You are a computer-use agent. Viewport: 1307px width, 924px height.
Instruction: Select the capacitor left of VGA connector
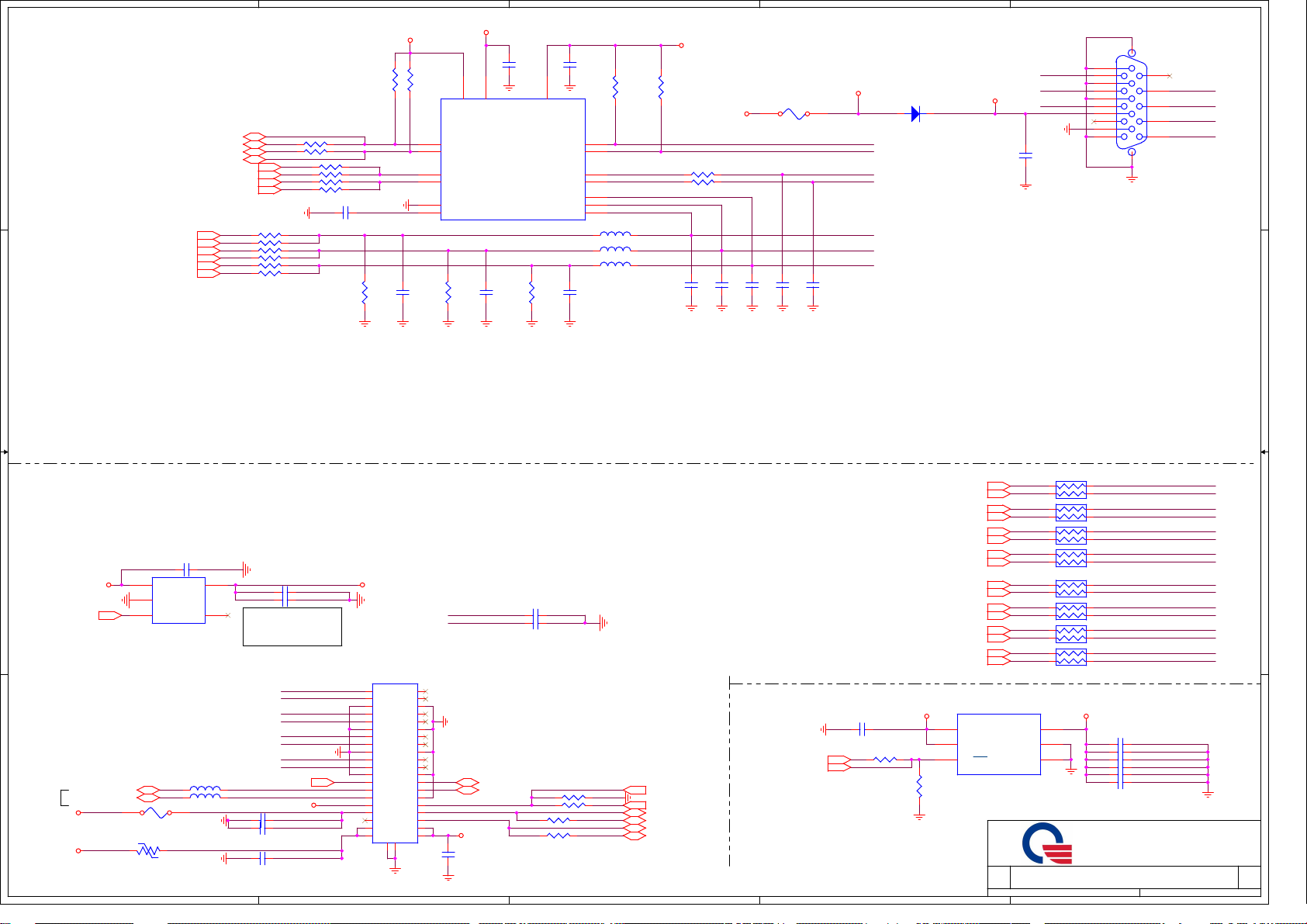(1025, 156)
